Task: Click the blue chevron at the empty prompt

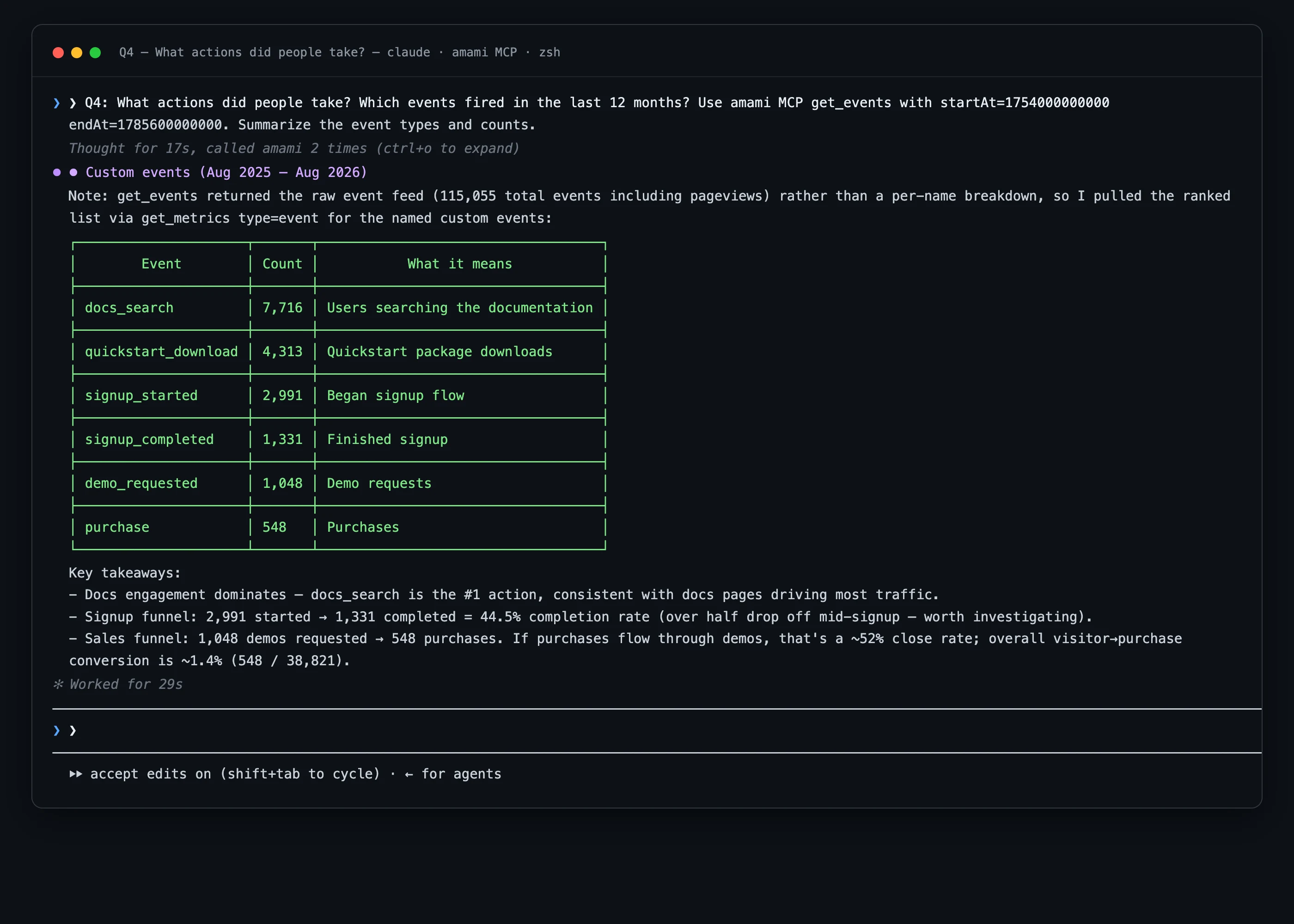Action: (56, 730)
